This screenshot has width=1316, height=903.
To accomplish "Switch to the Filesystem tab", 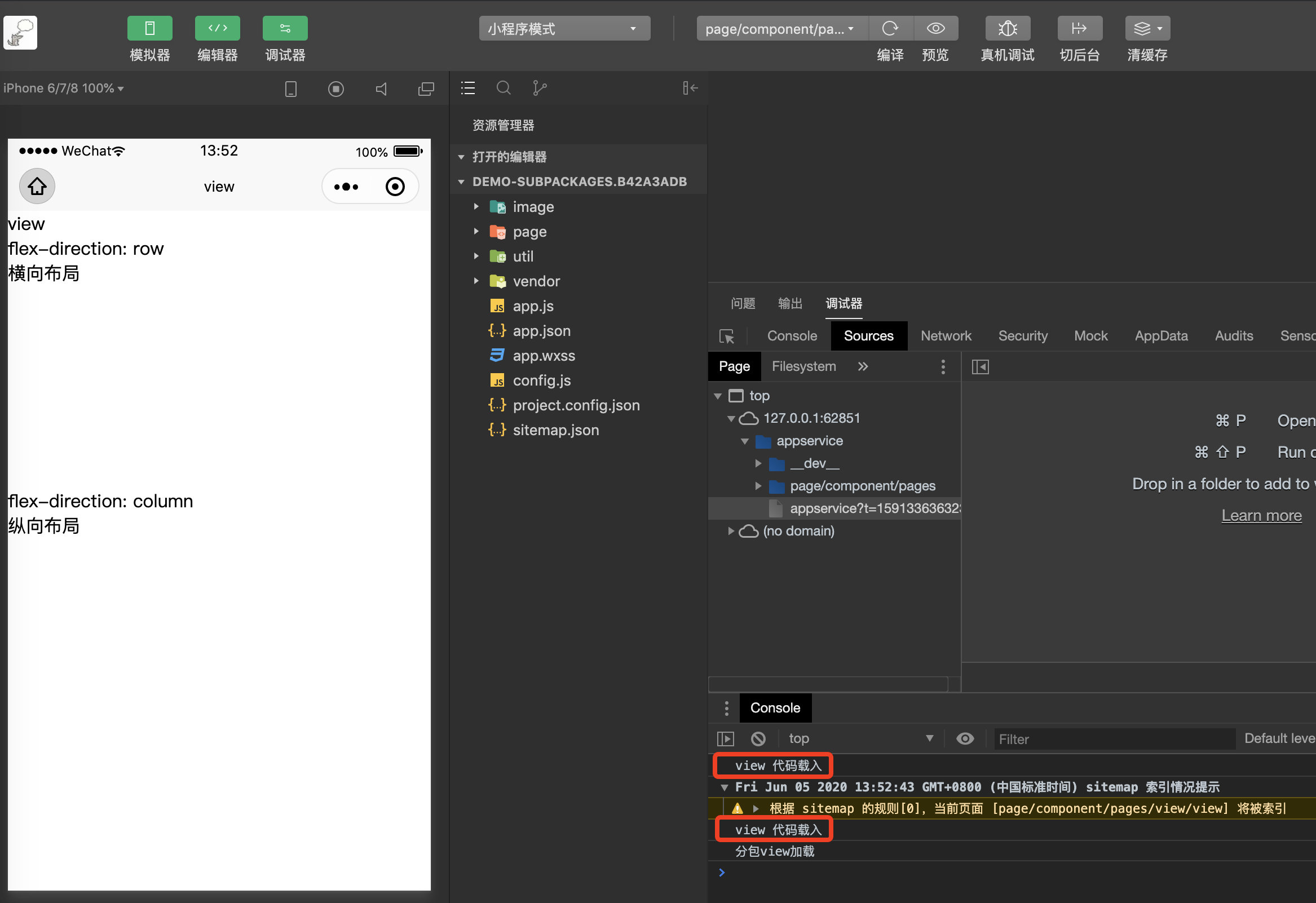I will pyautogui.click(x=803, y=367).
